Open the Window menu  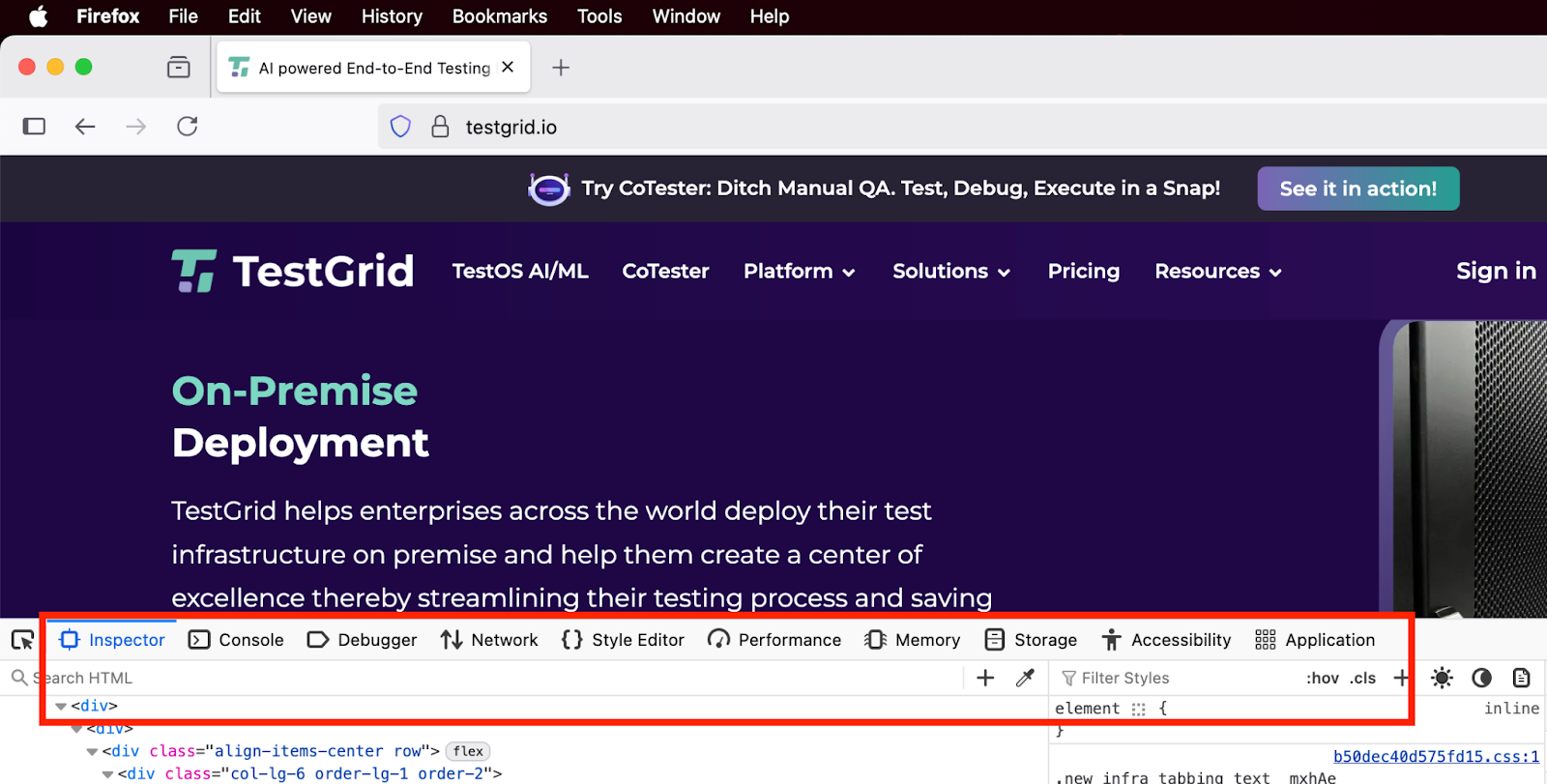pyautogui.click(x=686, y=16)
